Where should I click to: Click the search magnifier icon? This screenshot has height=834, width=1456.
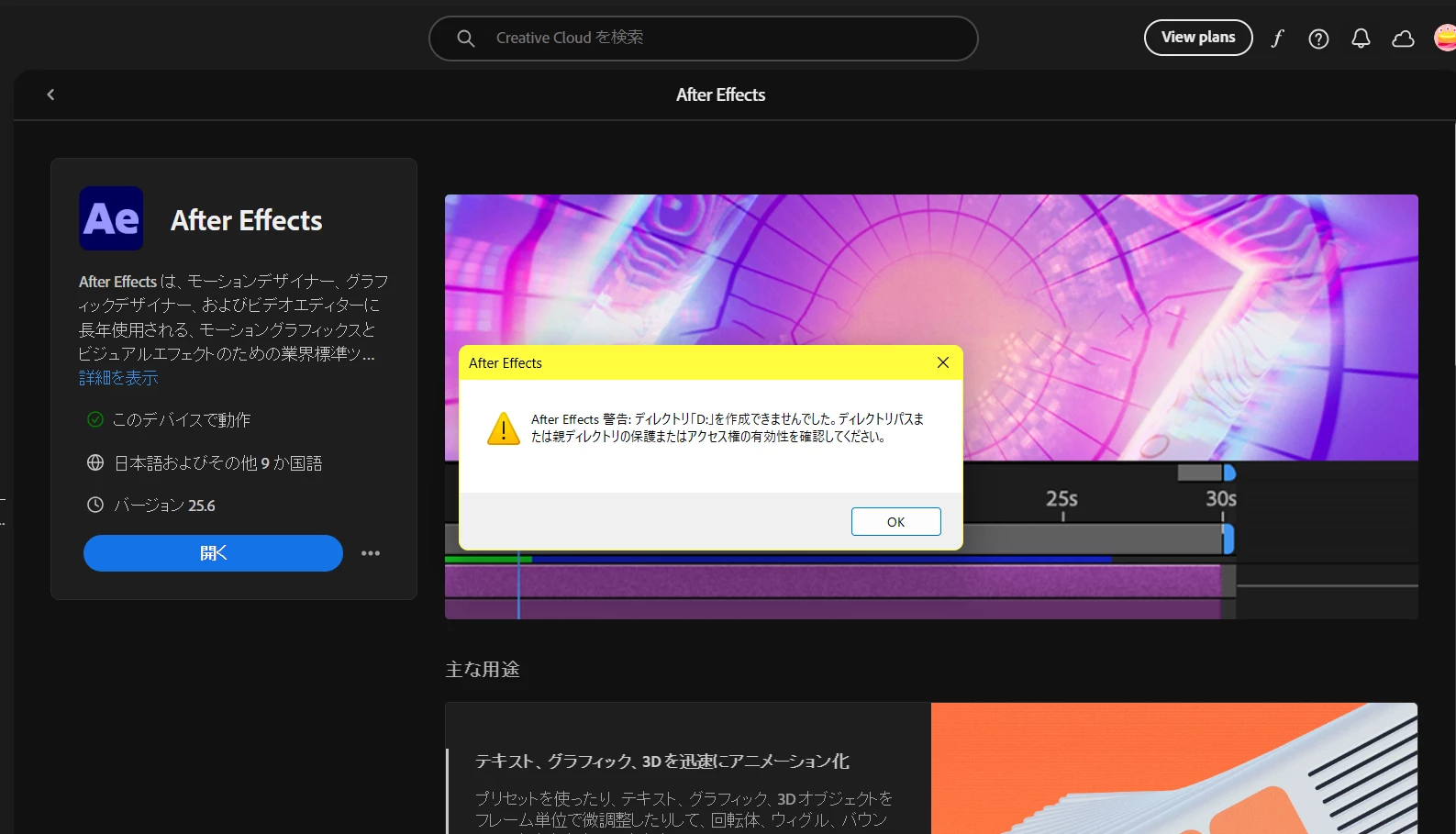465,39
